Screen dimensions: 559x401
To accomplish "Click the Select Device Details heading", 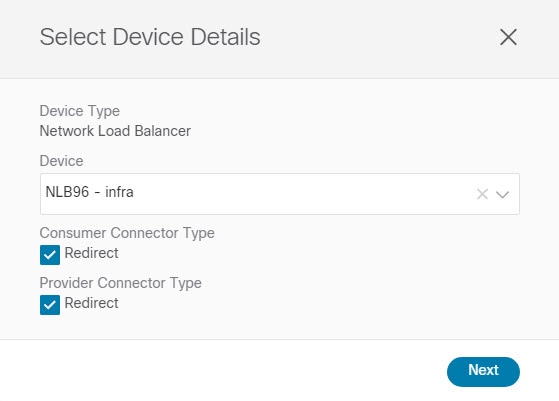I will click(x=150, y=37).
